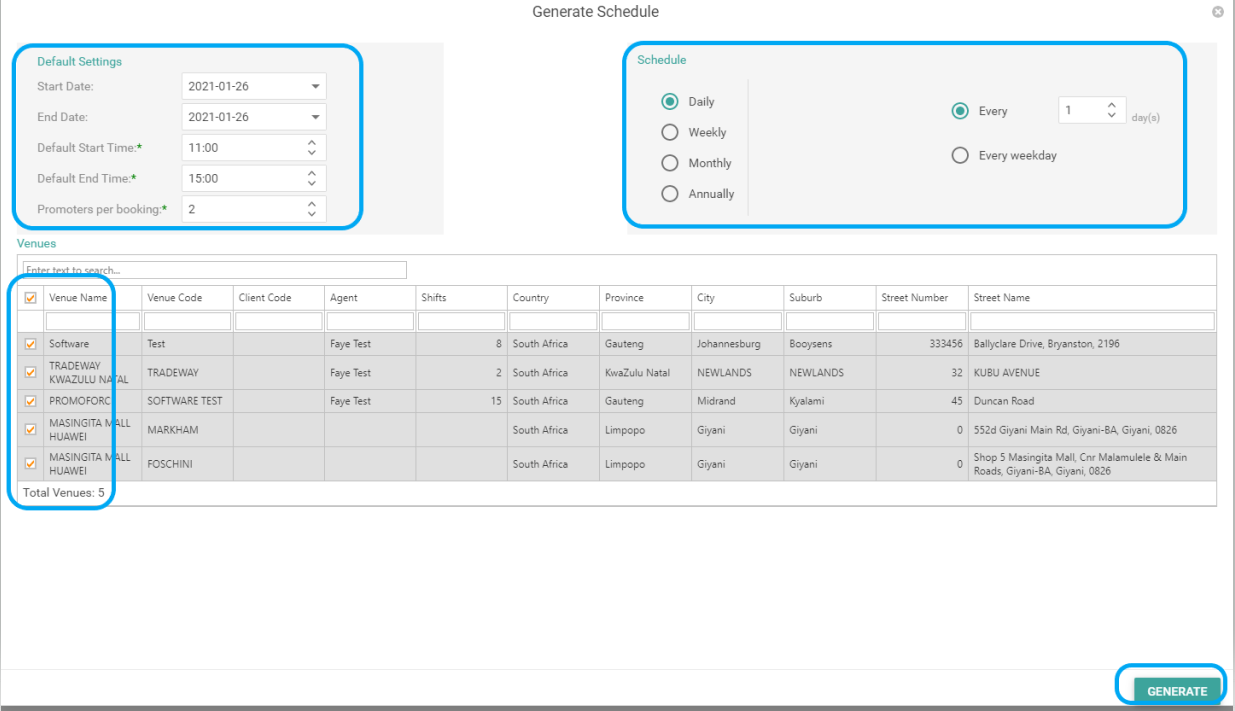The width and height of the screenshot is (1235, 711).
Task: Decrease the Default End Time value
Action: [x=312, y=184]
